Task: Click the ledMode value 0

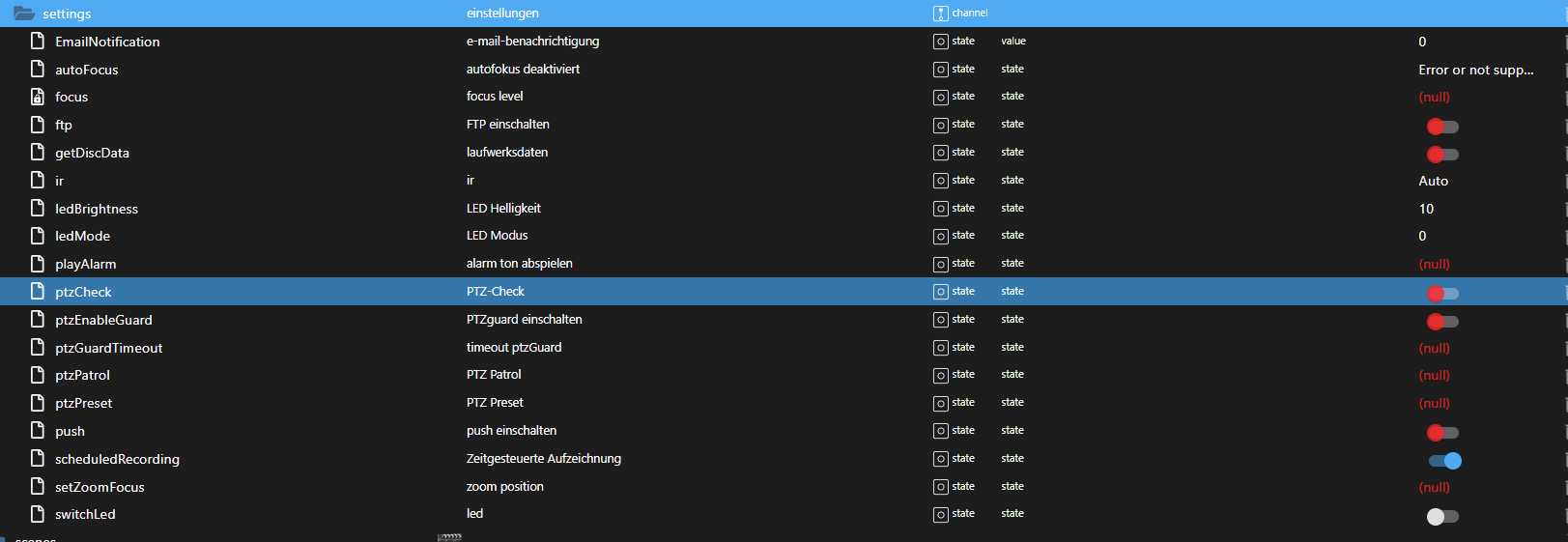Action: click(1422, 236)
